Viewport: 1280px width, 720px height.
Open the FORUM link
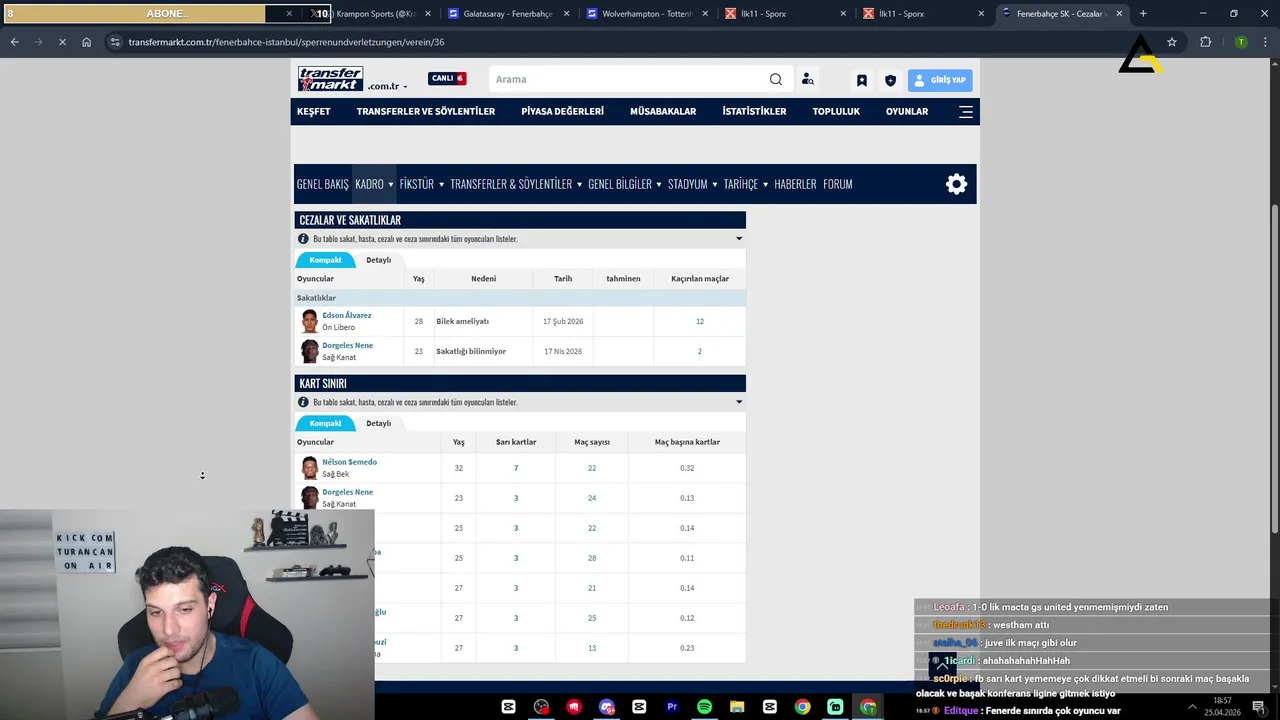pos(838,184)
